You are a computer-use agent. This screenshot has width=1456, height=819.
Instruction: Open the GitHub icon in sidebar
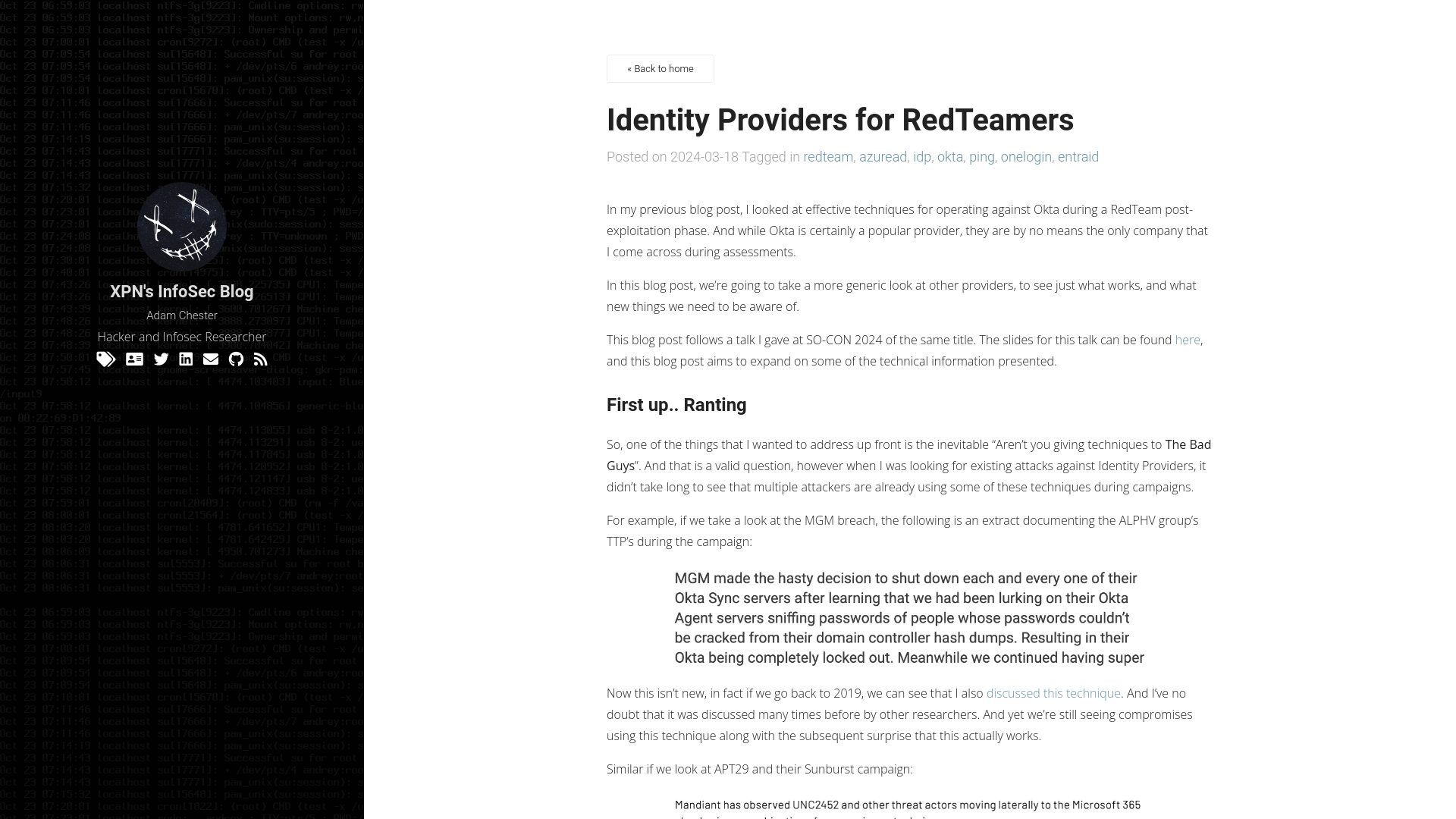click(x=236, y=359)
